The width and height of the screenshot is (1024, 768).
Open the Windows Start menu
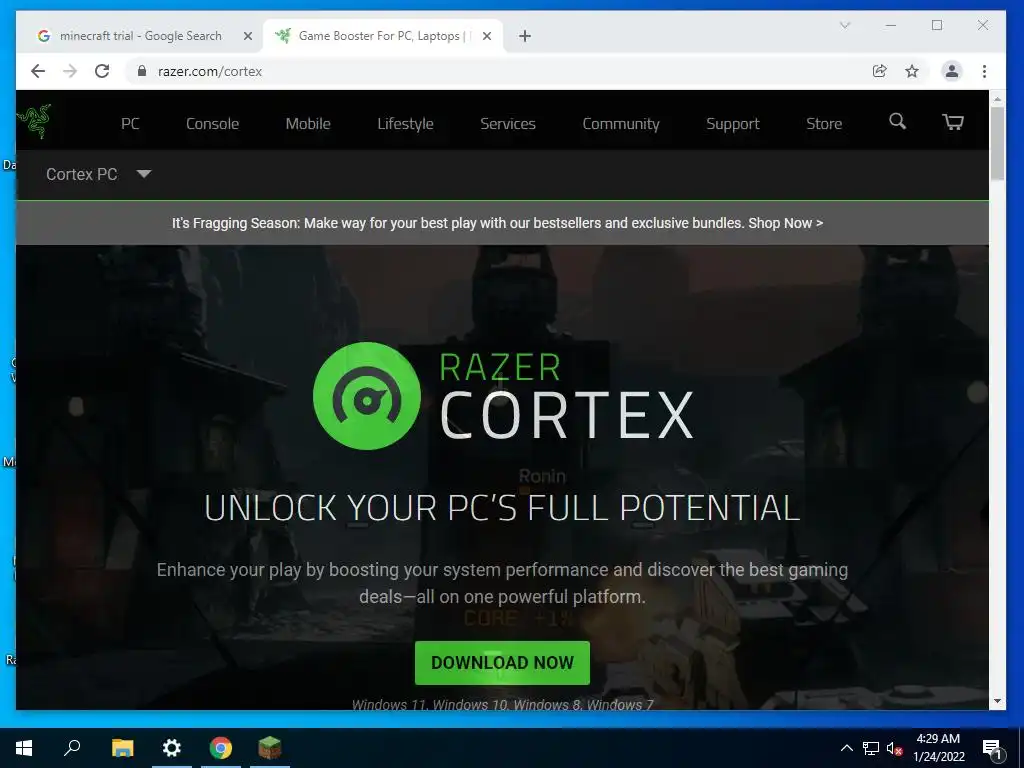(x=24, y=748)
